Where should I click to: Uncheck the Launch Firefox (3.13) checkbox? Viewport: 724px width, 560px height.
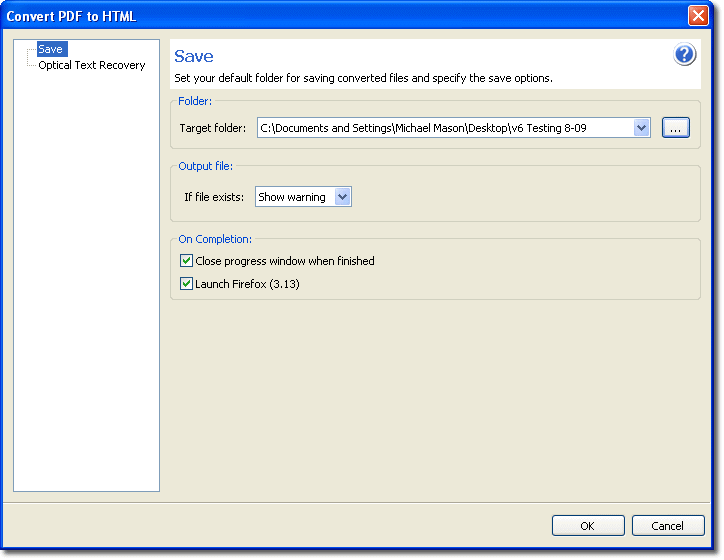tap(186, 284)
